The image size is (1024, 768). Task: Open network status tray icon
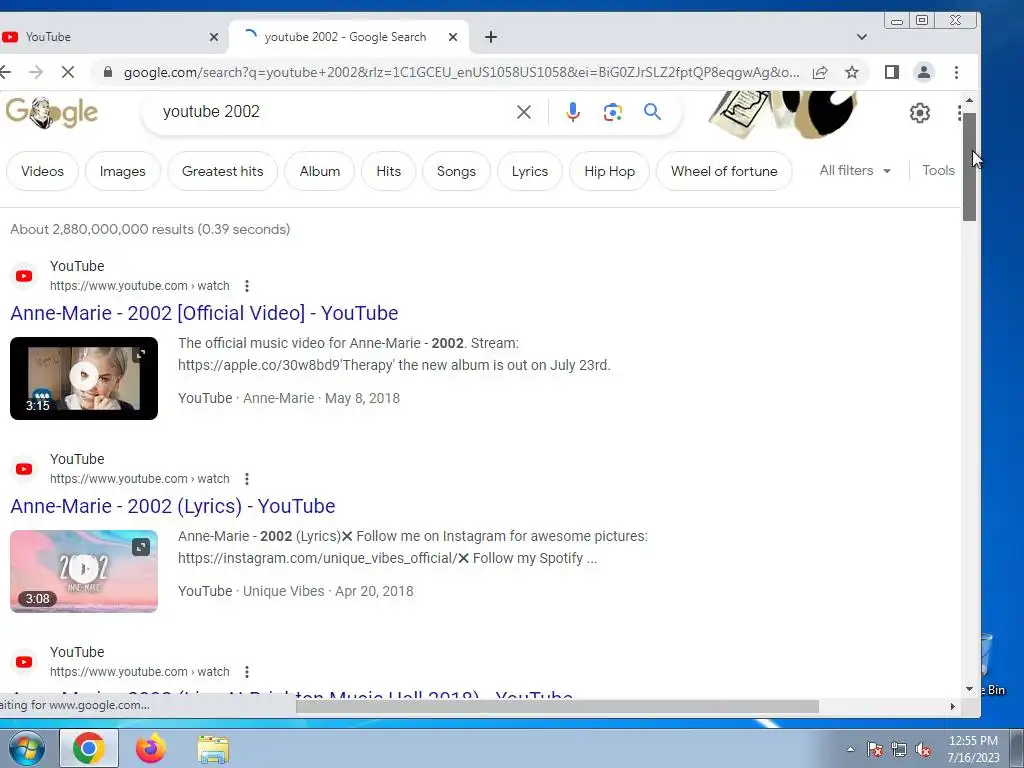click(x=899, y=749)
